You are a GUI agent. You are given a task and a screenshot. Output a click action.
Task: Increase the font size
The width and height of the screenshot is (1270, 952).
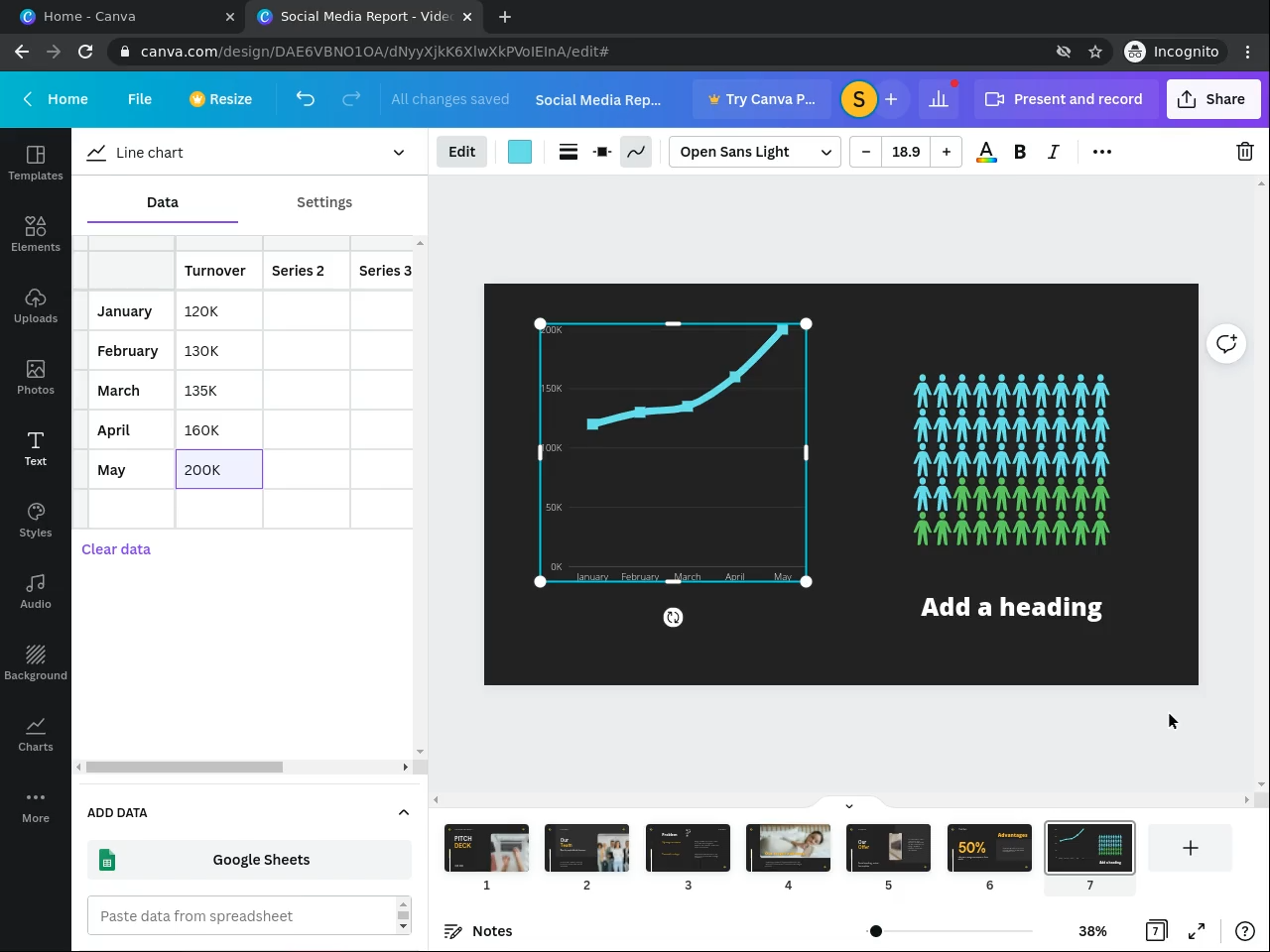click(x=947, y=152)
